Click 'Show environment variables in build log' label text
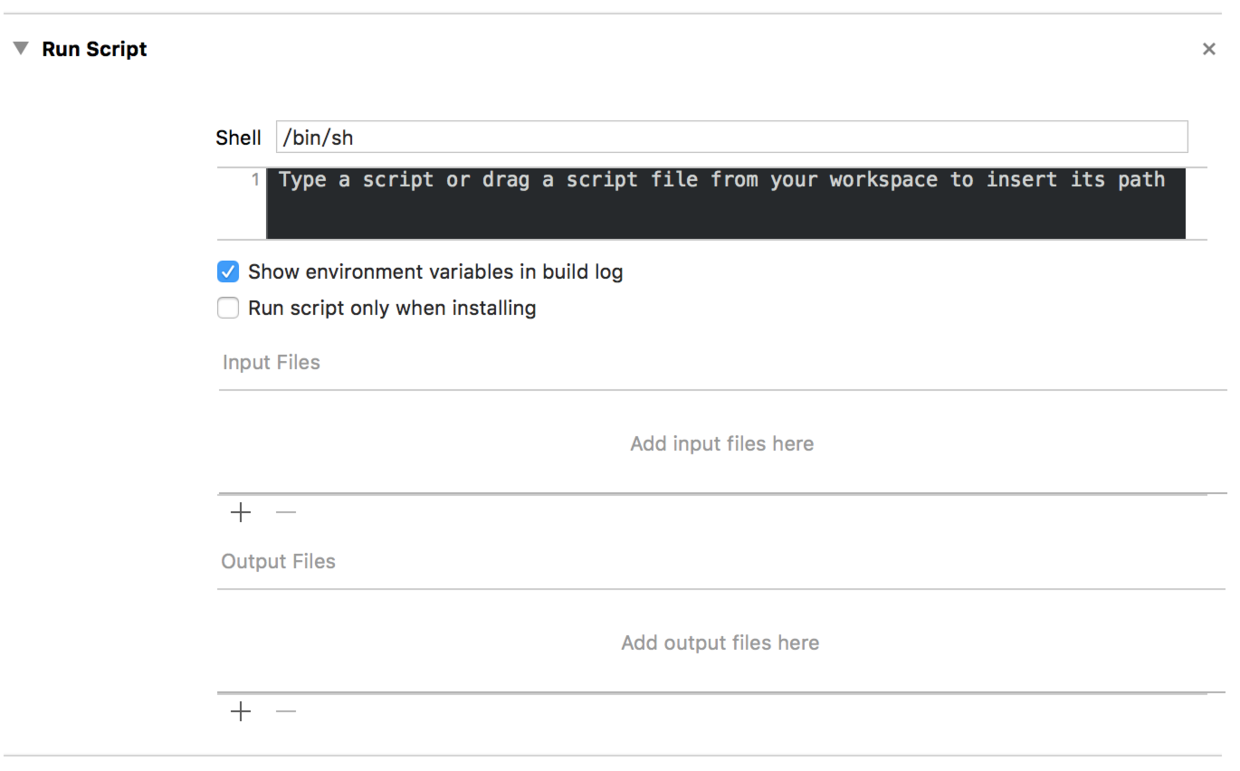Screen dimensions: 1240x771 [x=435, y=272]
